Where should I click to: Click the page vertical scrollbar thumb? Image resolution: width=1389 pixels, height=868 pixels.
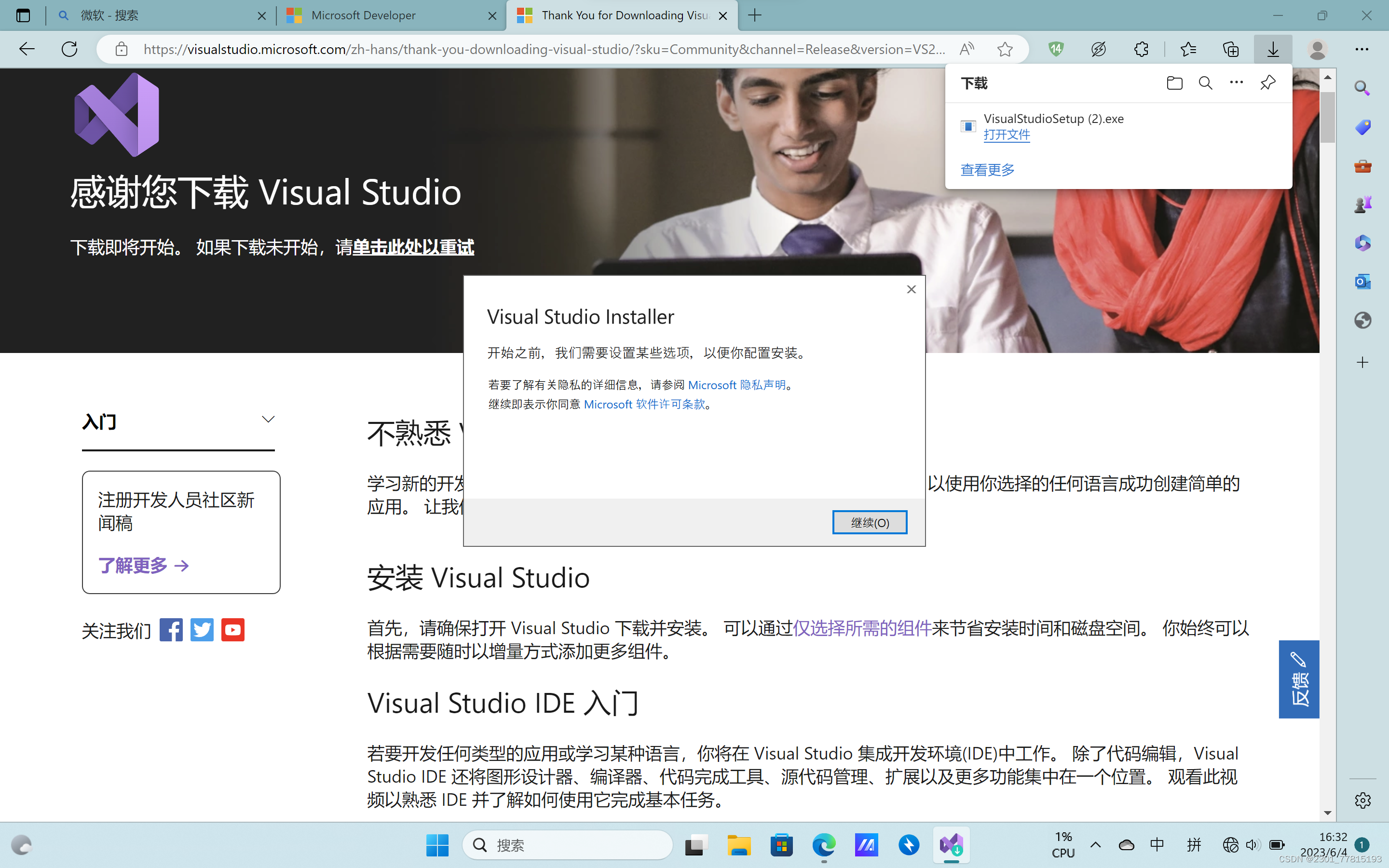(x=1328, y=117)
